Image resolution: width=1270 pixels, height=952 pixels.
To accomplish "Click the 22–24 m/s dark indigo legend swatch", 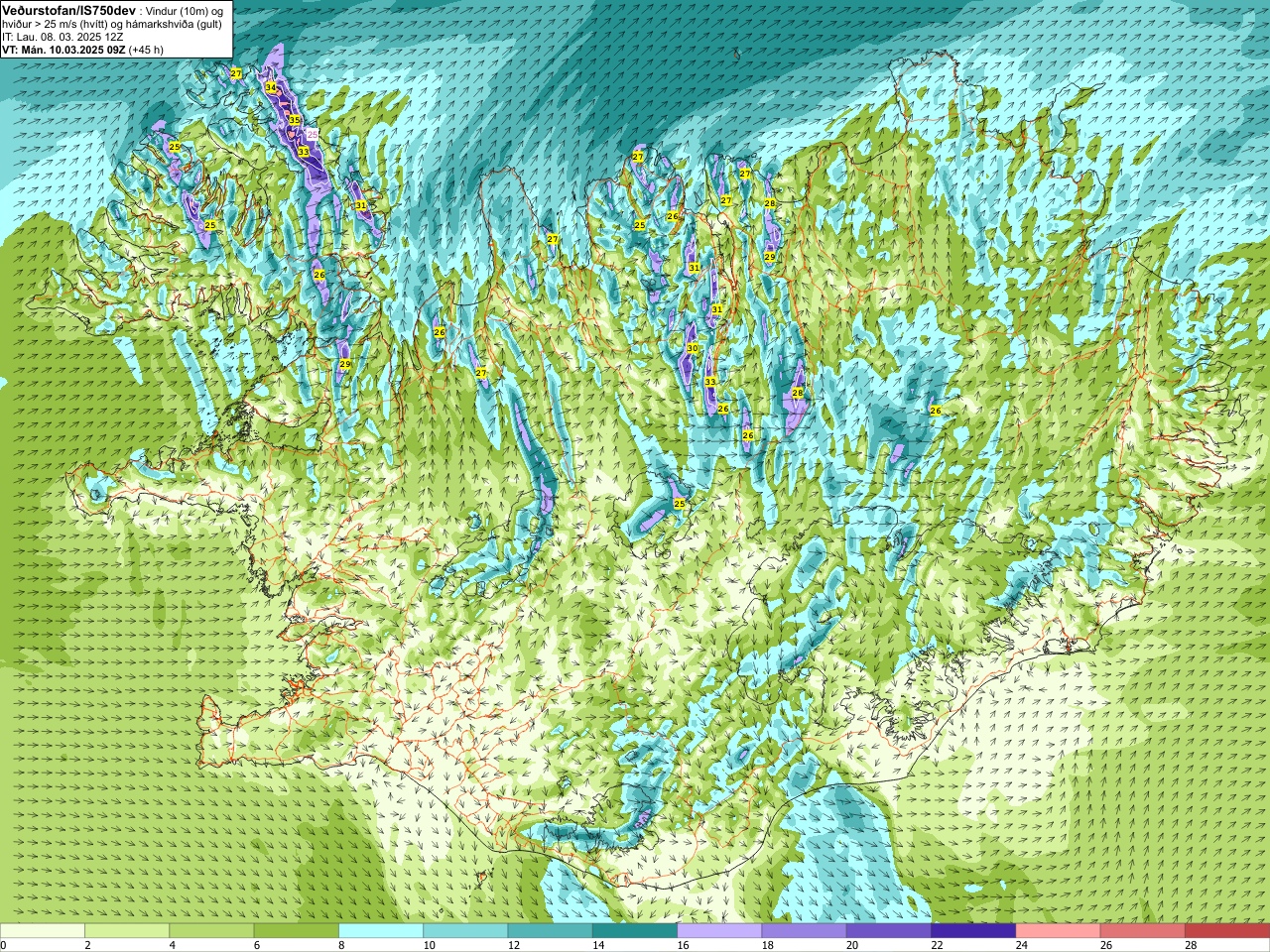I will [973, 931].
